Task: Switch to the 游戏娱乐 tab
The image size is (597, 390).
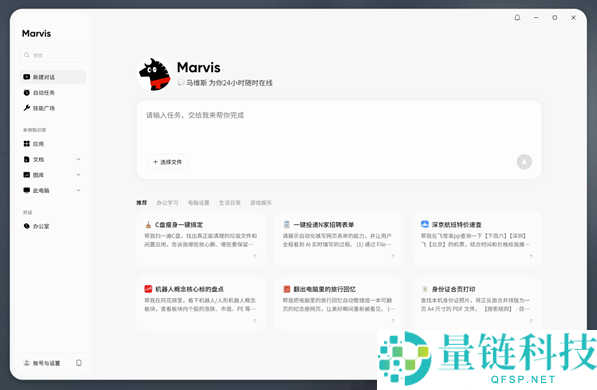Action: pyautogui.click(x=261, y=203)
